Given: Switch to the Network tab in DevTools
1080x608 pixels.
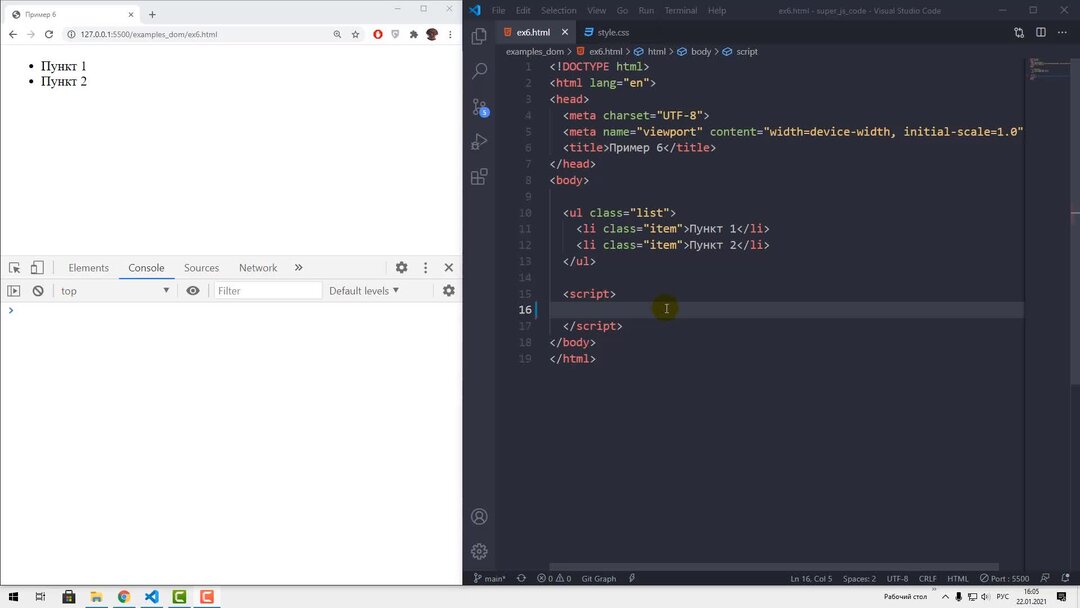Looking at the screenshot, I should click(x=258, y=268).
